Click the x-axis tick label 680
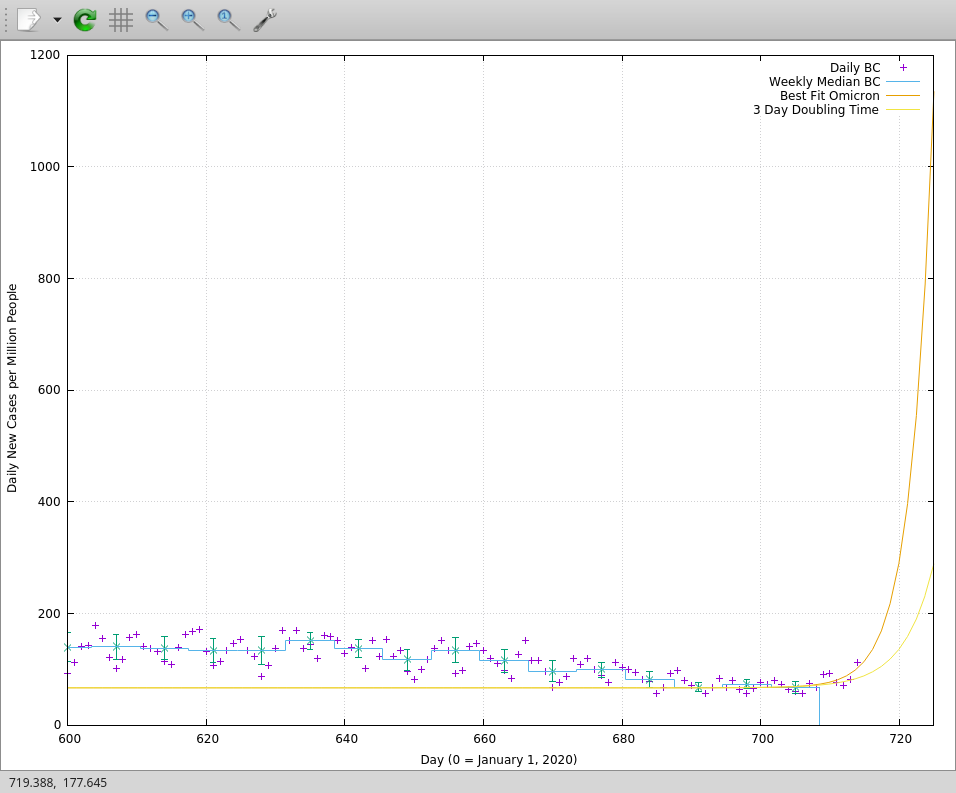The image size is (956, 793). pyautogui.click(x=623, y=739)
